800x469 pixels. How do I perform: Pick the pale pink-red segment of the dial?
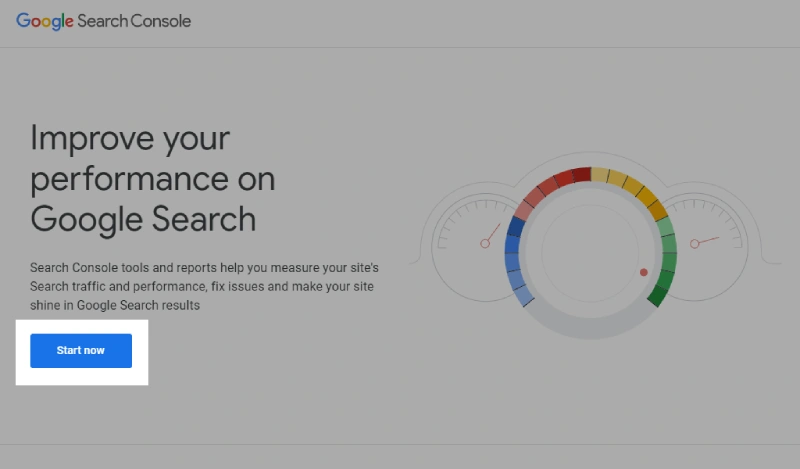click(524, 210)
